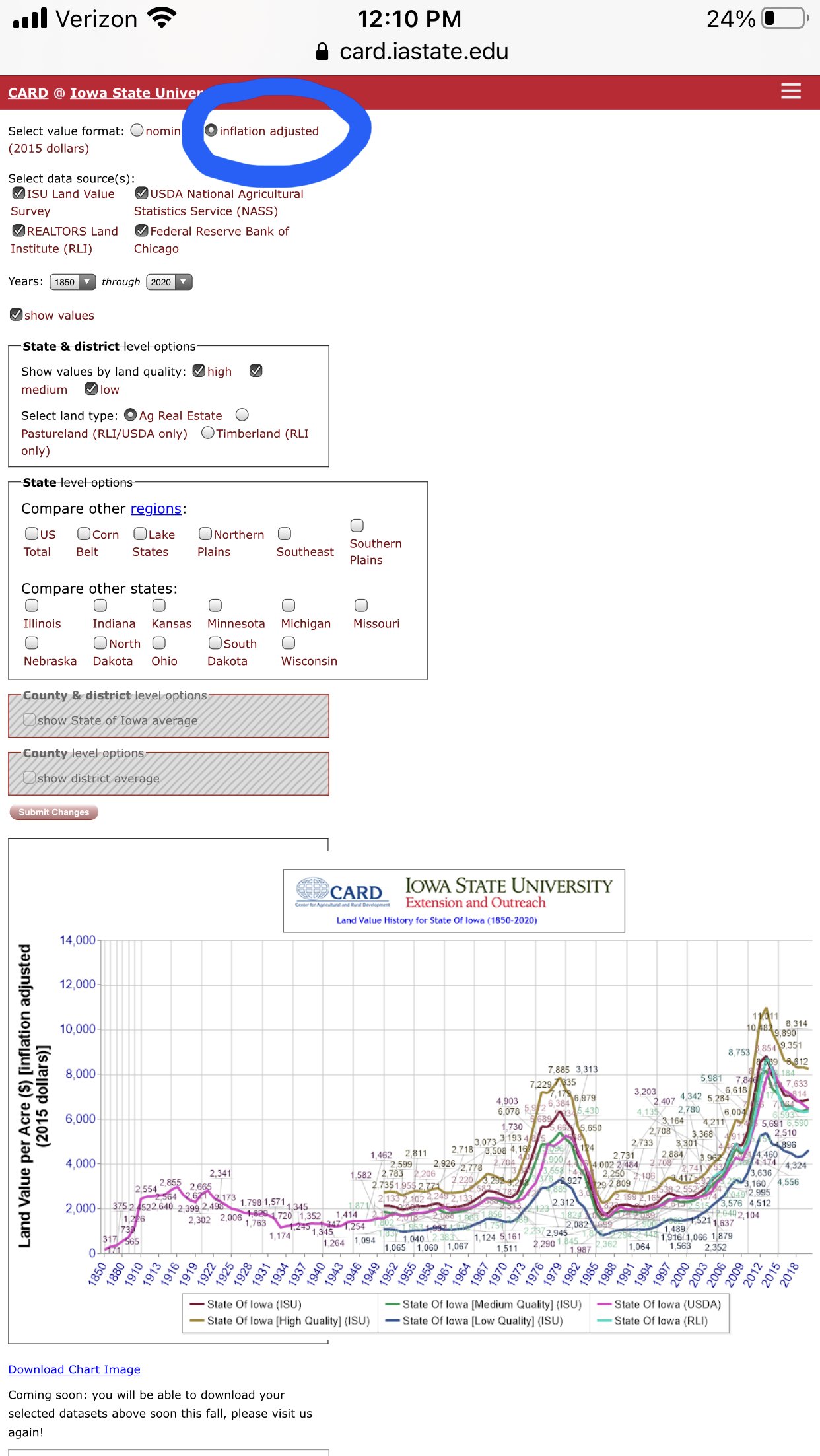Open the hamburger menu in red header

pos(790,91)
